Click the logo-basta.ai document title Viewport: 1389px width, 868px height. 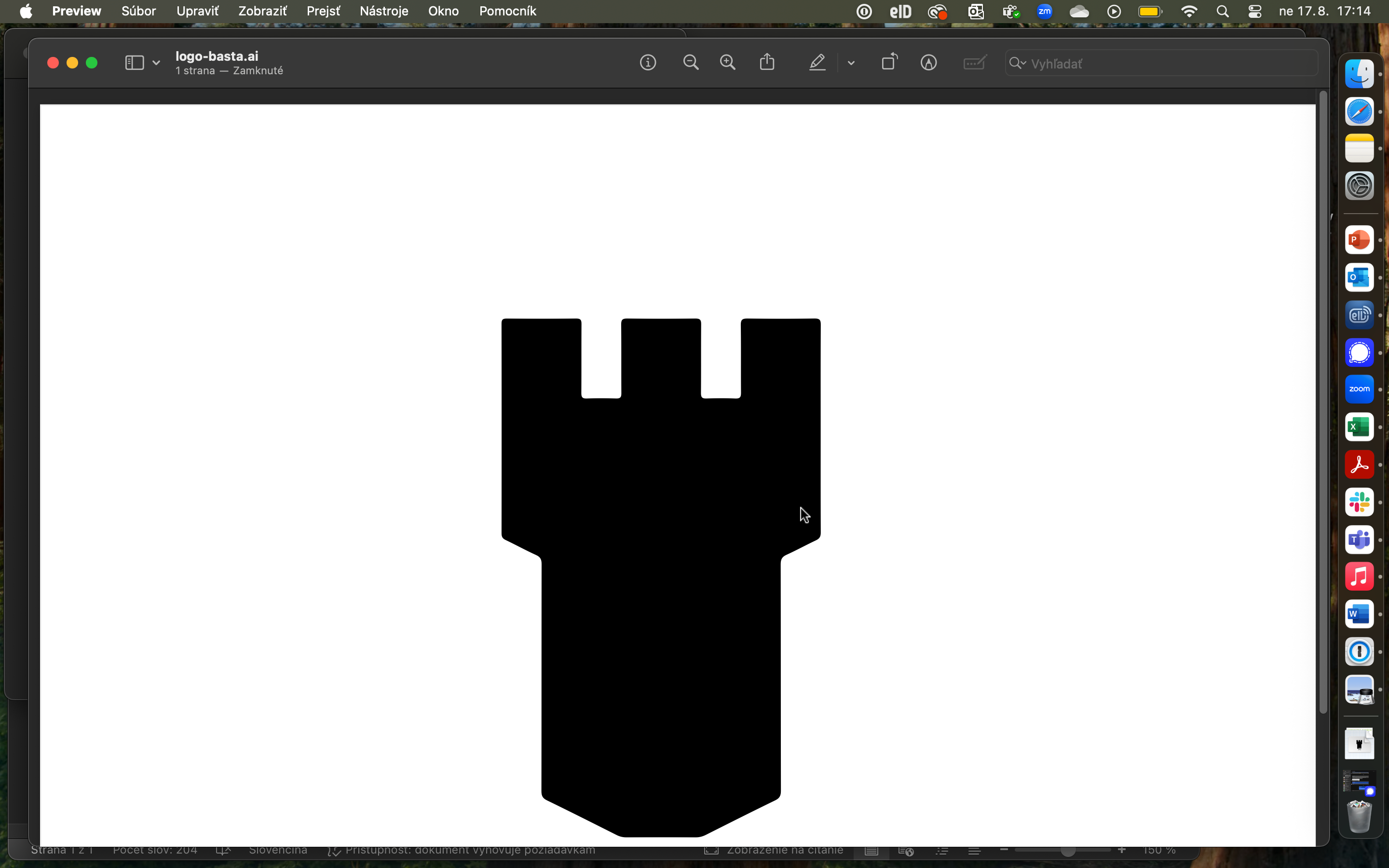pos(217,56)
